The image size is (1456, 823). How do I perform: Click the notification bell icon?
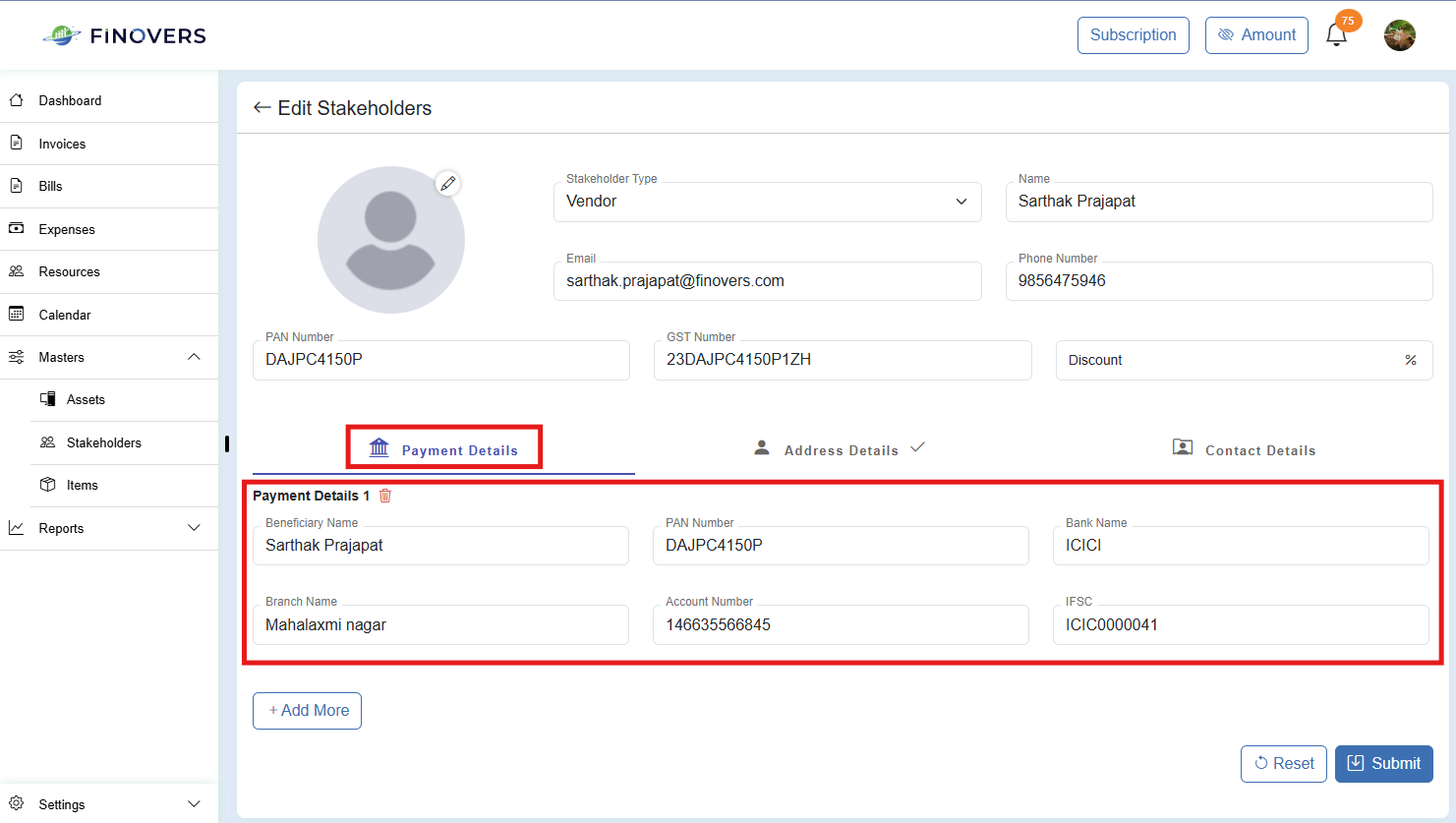click(1336, 35)
